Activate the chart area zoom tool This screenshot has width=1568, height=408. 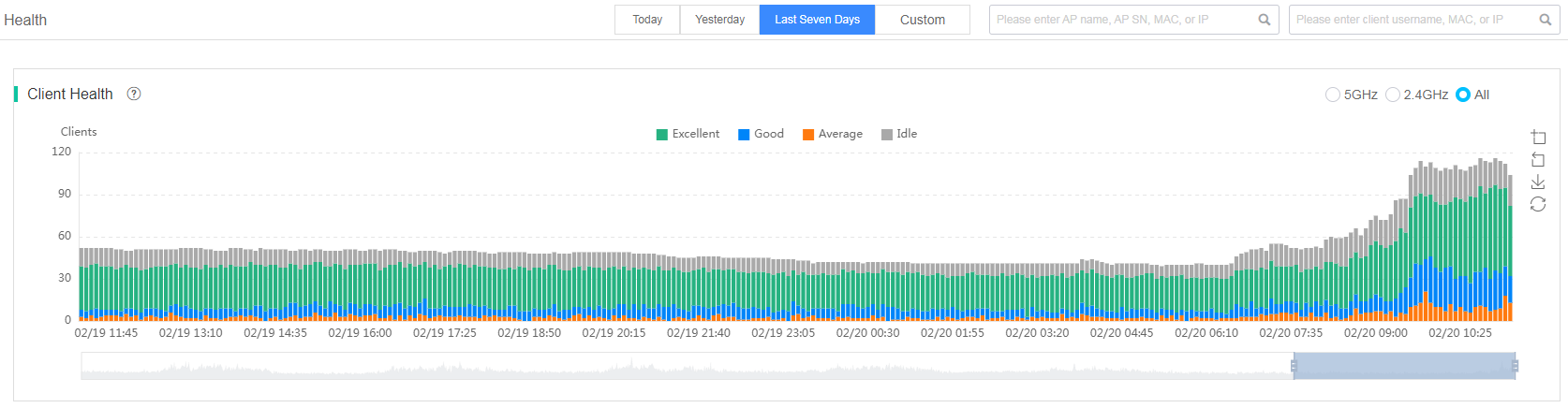1538,138
